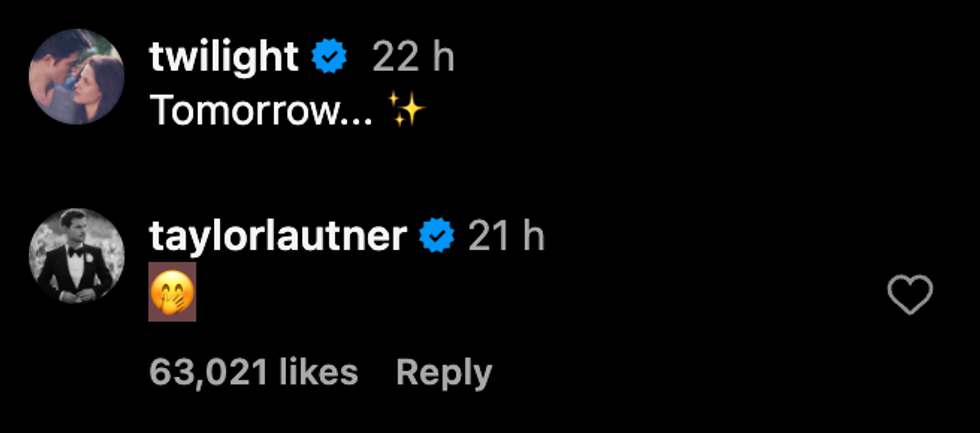Open taylorlautner's profile picture

pyautogui.click(x=77, y=255)
